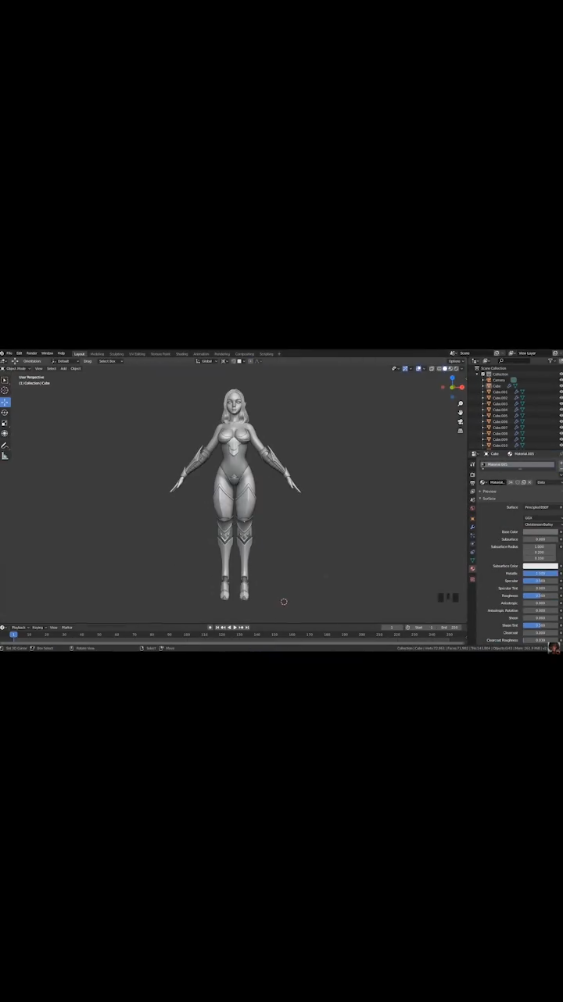Open the viewport Add menu button

63,369
